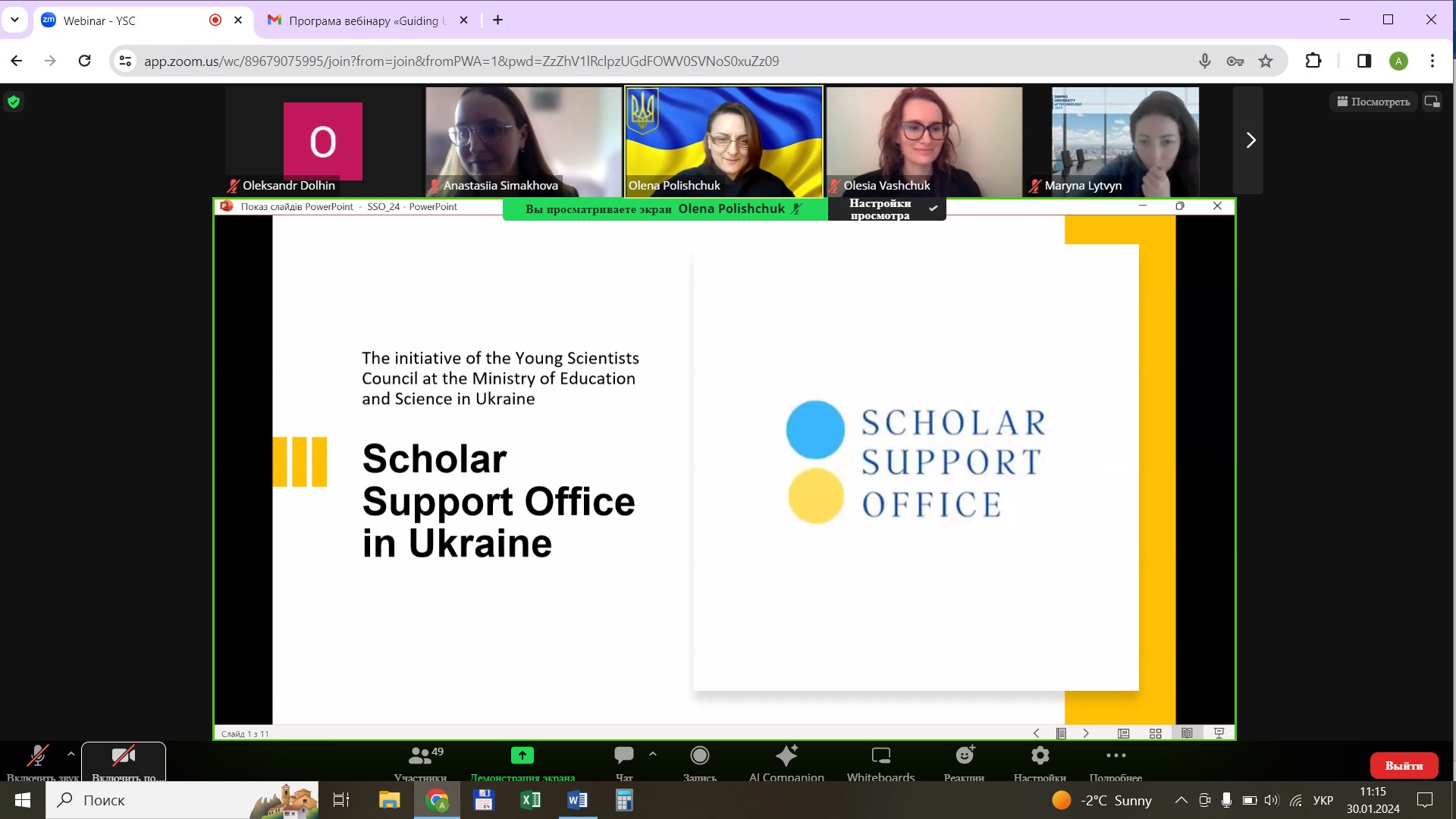Open the Windows notification center
The image size is (1456, 819).
pyautogui.click(x=1425, y=800)
